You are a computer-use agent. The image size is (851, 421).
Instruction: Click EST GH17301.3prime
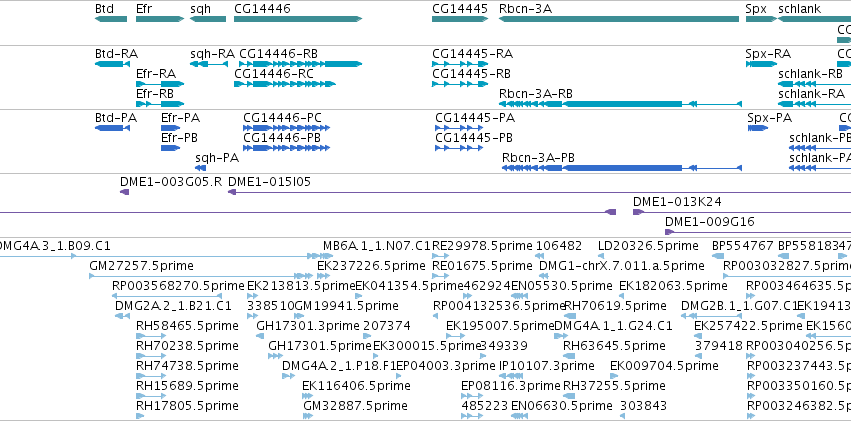[260, 336]
